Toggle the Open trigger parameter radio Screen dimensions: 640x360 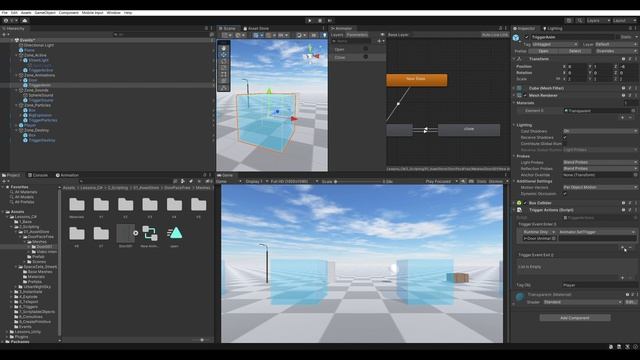[x=365, y=49]
